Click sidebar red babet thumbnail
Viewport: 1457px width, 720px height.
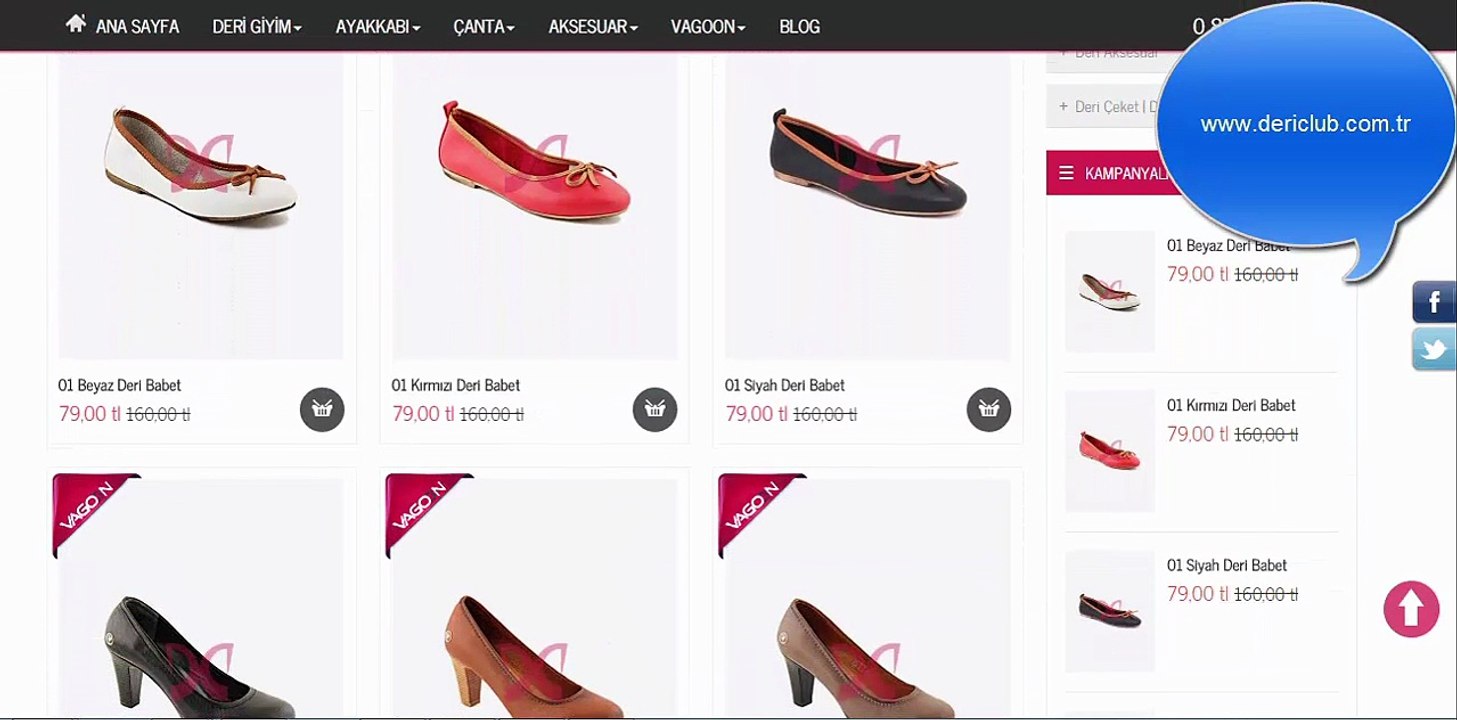[1110, 451]
